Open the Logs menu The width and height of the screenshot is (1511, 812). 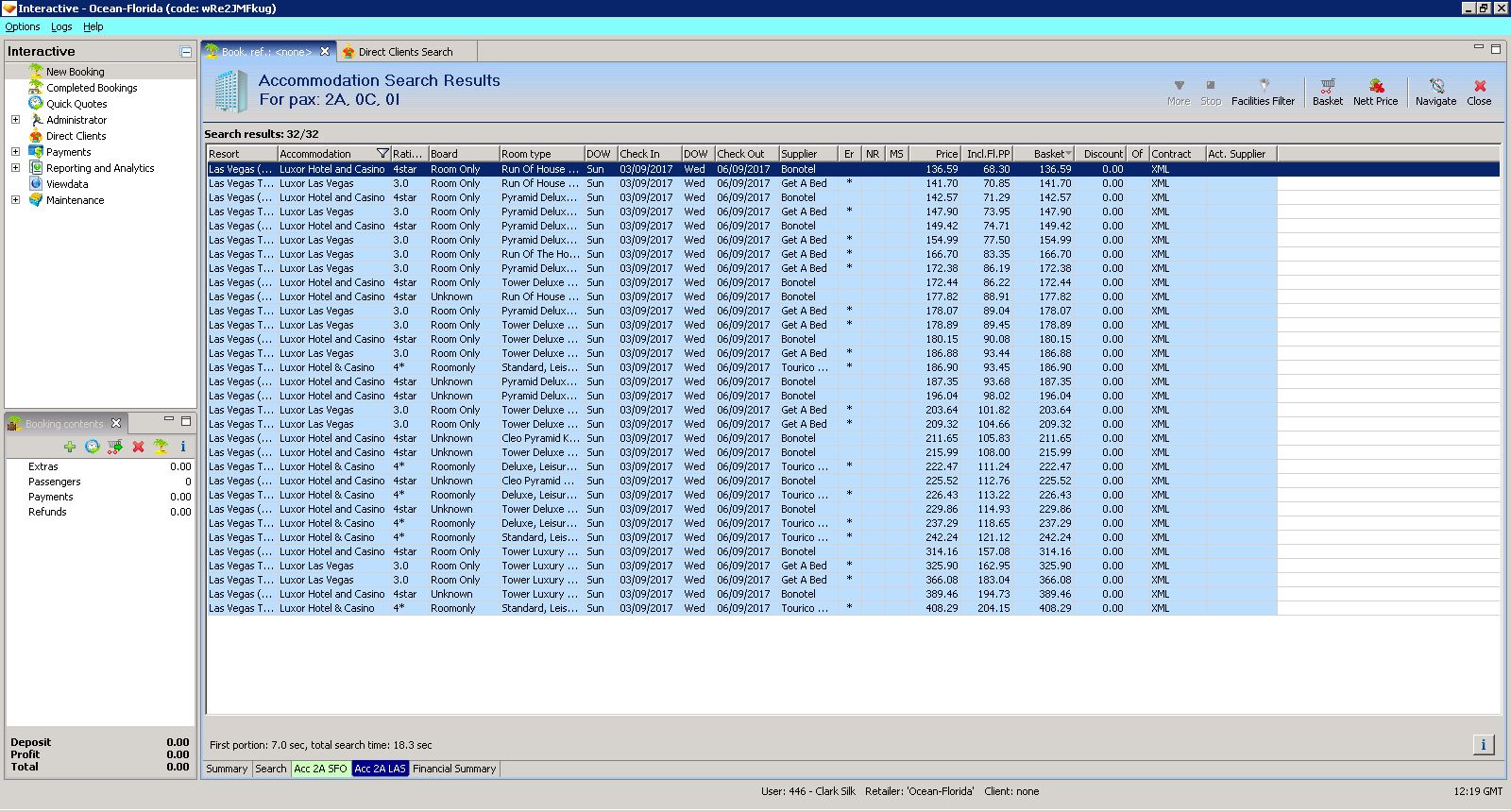(x=61, y=26)
